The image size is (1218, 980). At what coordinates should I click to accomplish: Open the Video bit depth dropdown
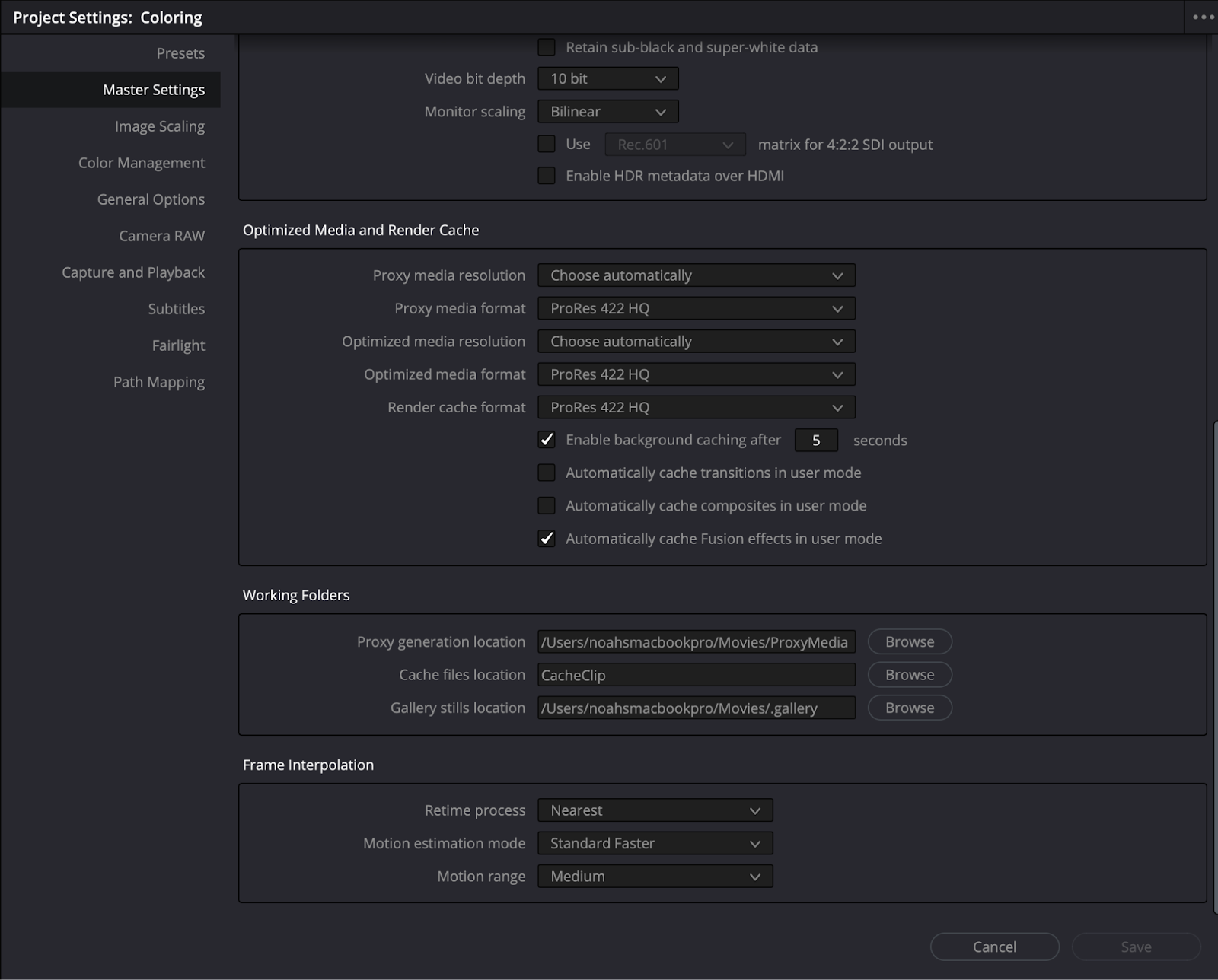[x=607, y=78]
